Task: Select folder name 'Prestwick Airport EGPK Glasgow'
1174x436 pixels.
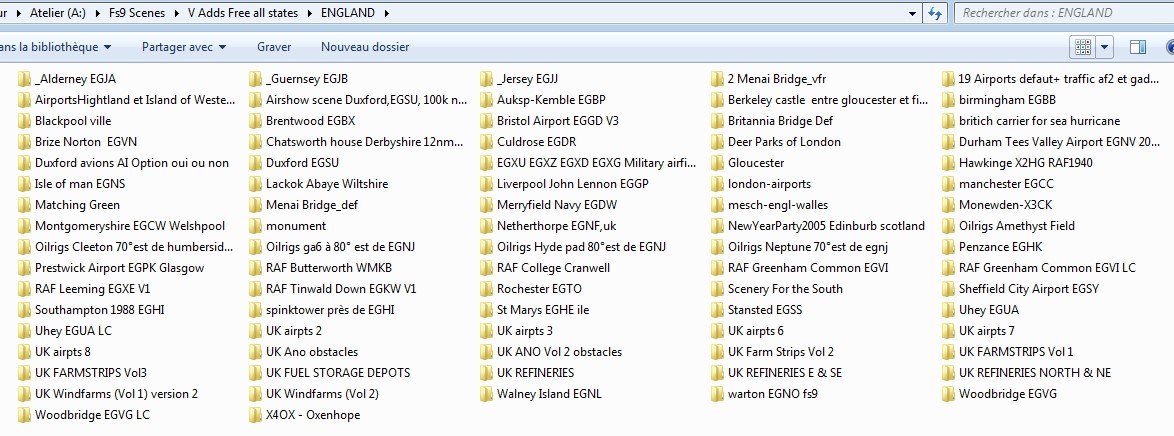Action: 119,267
